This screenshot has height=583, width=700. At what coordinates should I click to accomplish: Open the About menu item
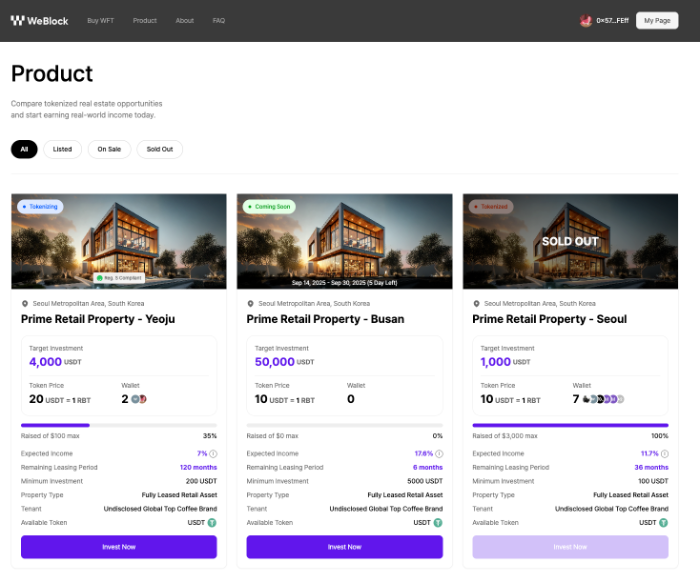pyautogui.click(x=185, y=21)
